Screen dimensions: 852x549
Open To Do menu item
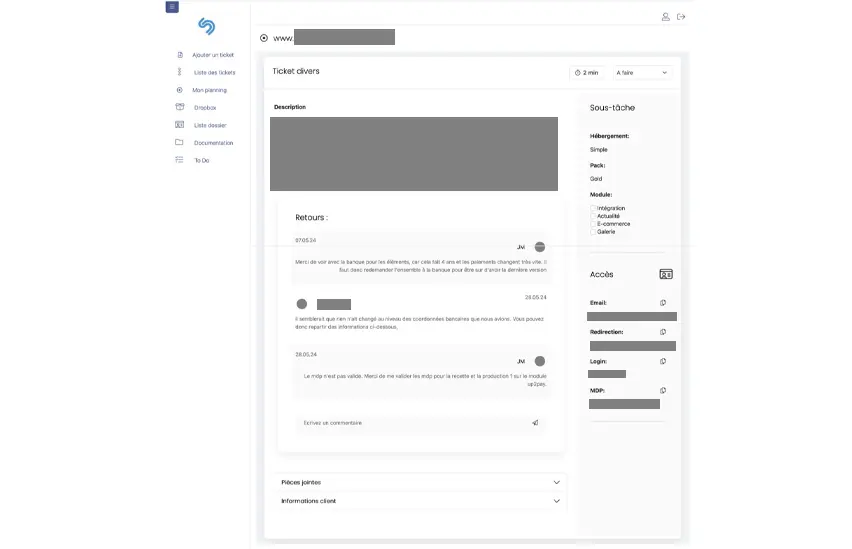[202, 160]
